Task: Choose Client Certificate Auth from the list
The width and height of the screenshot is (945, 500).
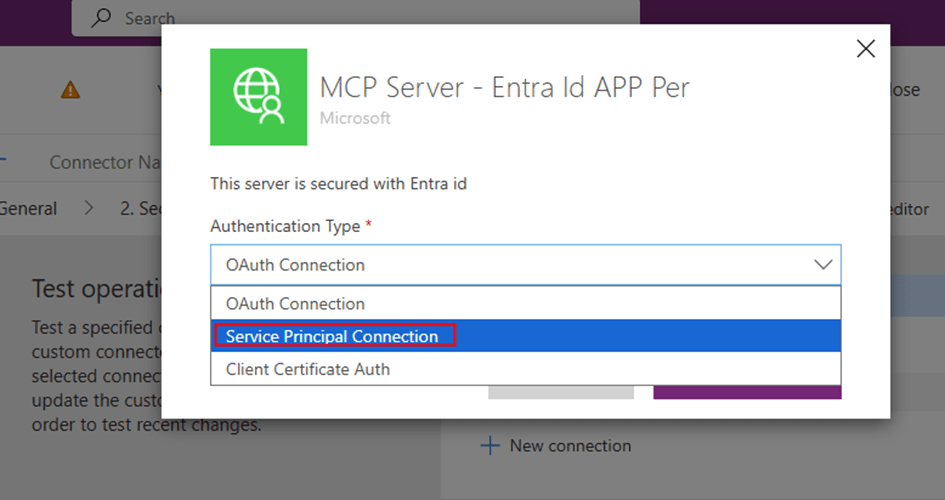Action: point(307,369)
